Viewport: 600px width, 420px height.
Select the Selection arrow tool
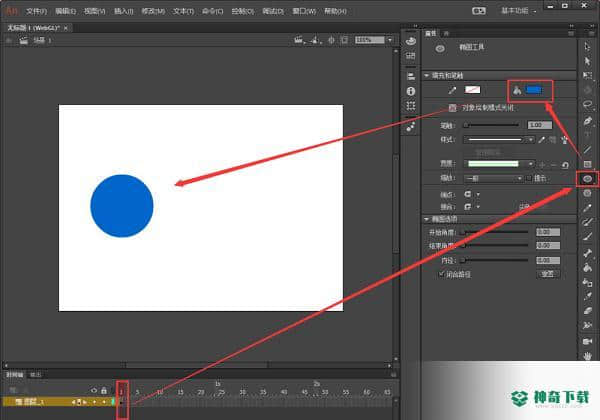tap(587, 46)
